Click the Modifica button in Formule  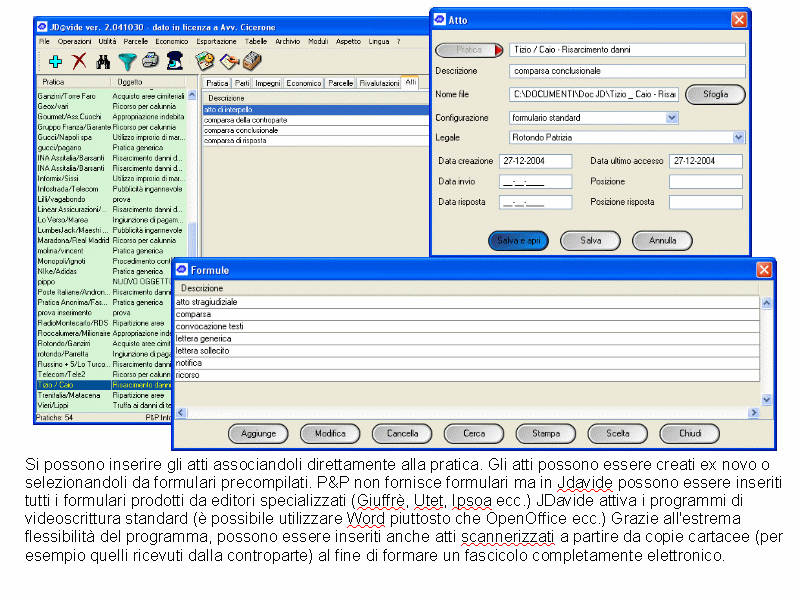tap(330, 434)
